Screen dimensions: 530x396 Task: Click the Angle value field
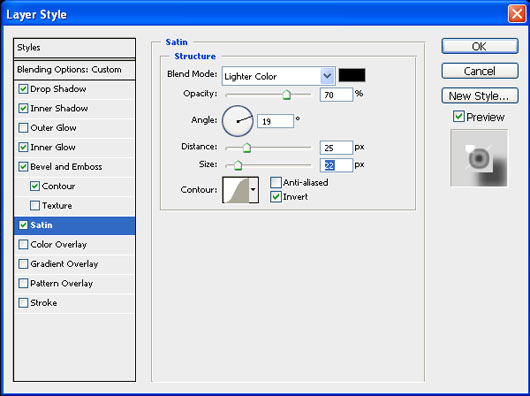click(x=275, y=121)
